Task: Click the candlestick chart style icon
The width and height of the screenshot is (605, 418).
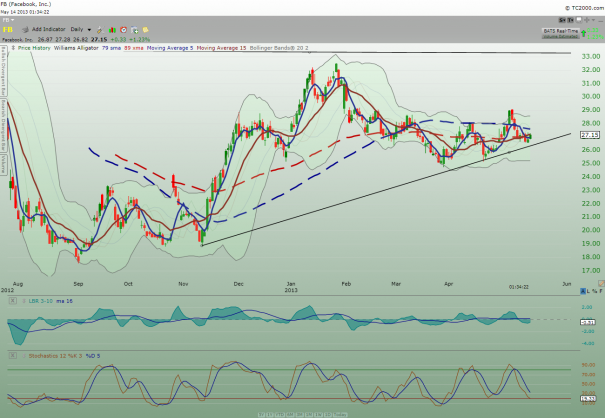Action: click(x=112, y=30)
